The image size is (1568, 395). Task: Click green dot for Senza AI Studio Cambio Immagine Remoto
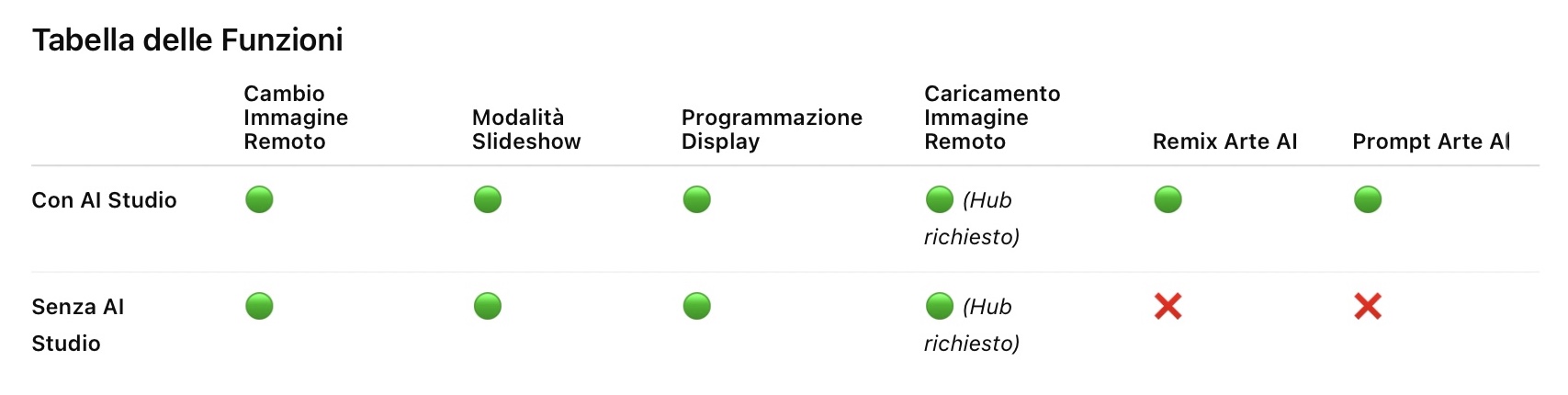pos(259,306)
